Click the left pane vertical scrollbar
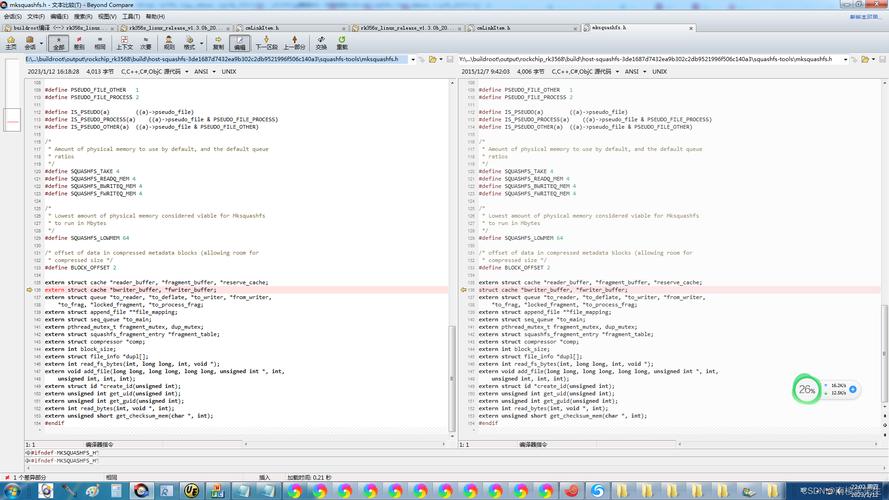 pyautogui.click(x=452, y=378)
